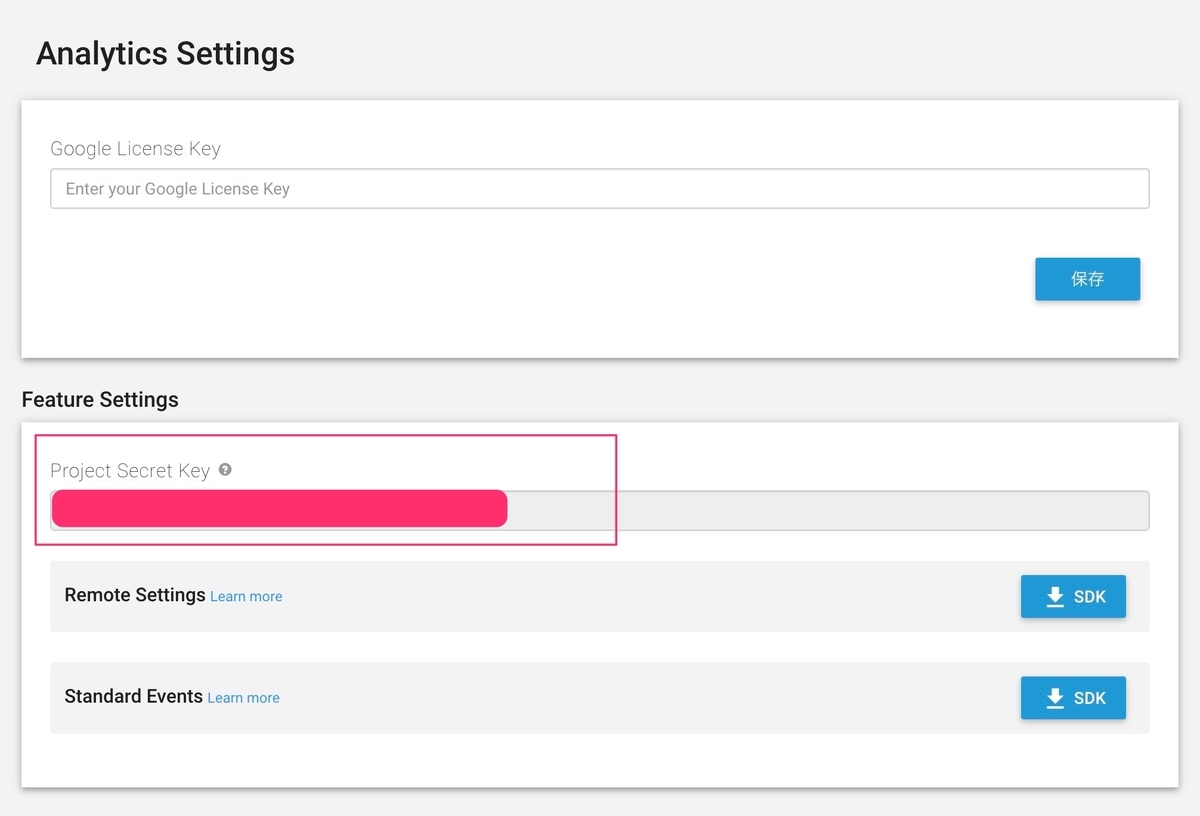The width and height of the screenshot is (1200, 816).
Task: Click the help icon beside Project Secret Key
Action: click(x=225, y=469)
